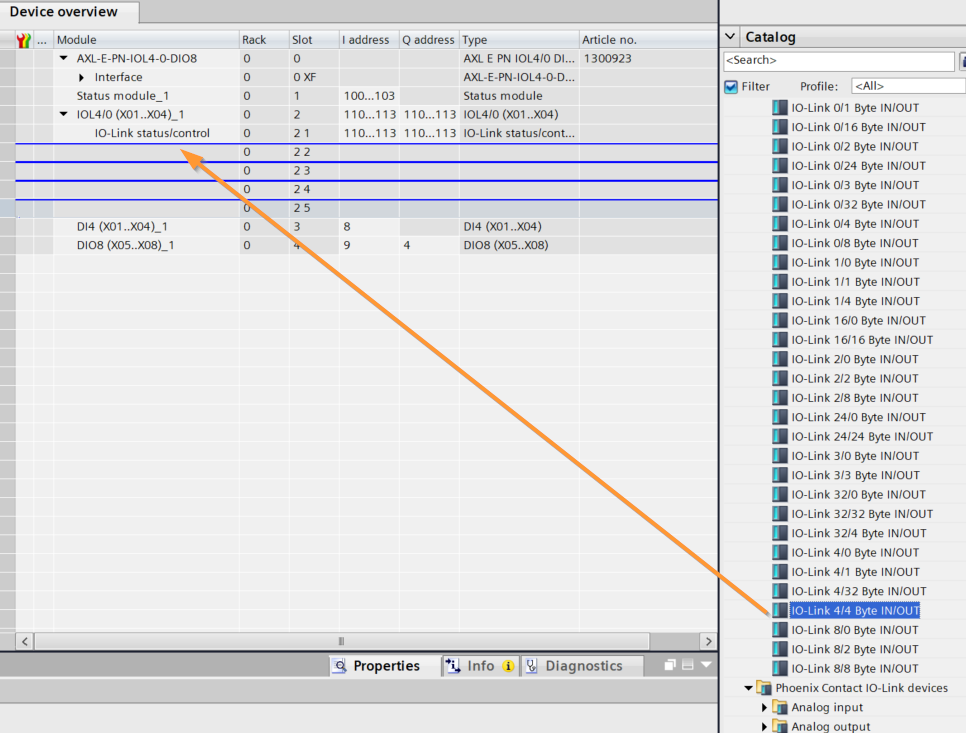Open the Diagnostics tab
Screen dimensions: 966x733
pos(574,666)
